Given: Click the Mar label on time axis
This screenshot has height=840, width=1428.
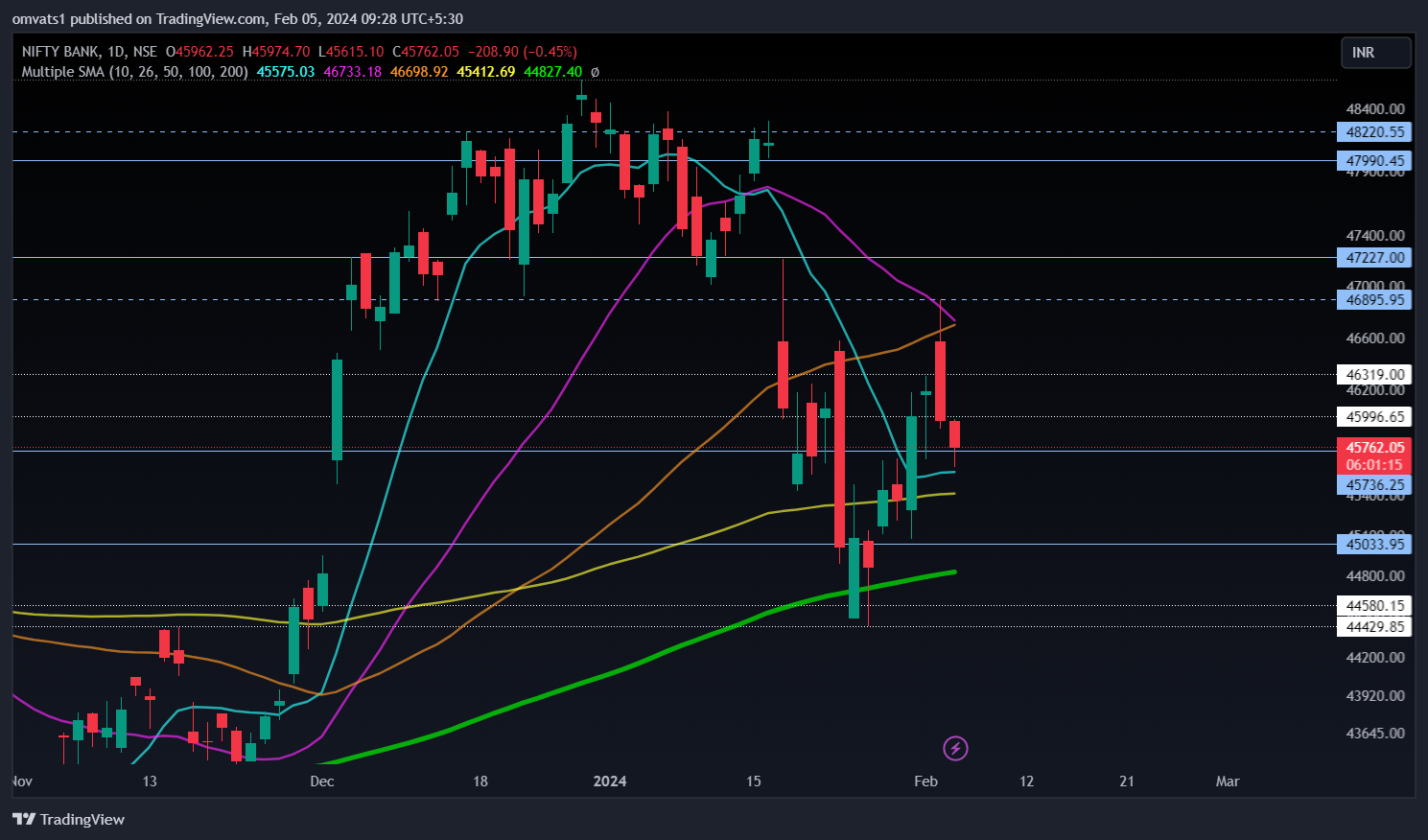Looking at the screenshot, I should (x=1228, y=782).
